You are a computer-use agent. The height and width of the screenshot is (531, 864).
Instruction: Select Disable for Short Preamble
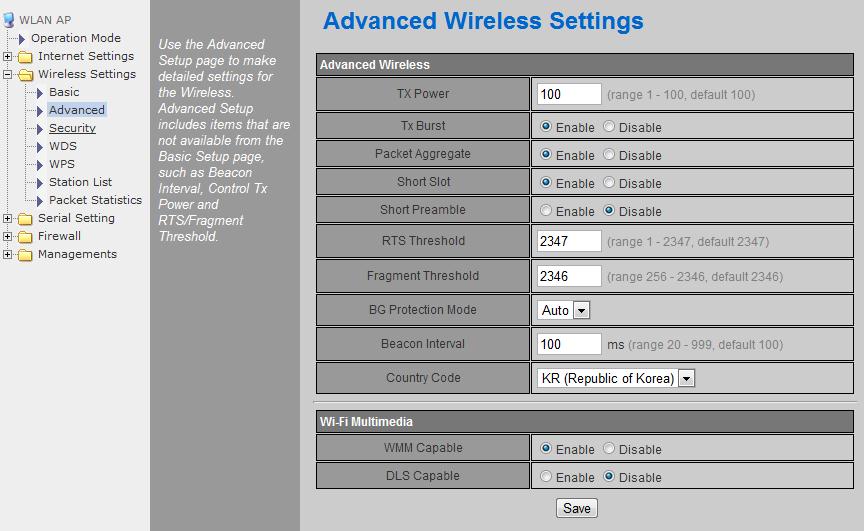coord(608,210)
